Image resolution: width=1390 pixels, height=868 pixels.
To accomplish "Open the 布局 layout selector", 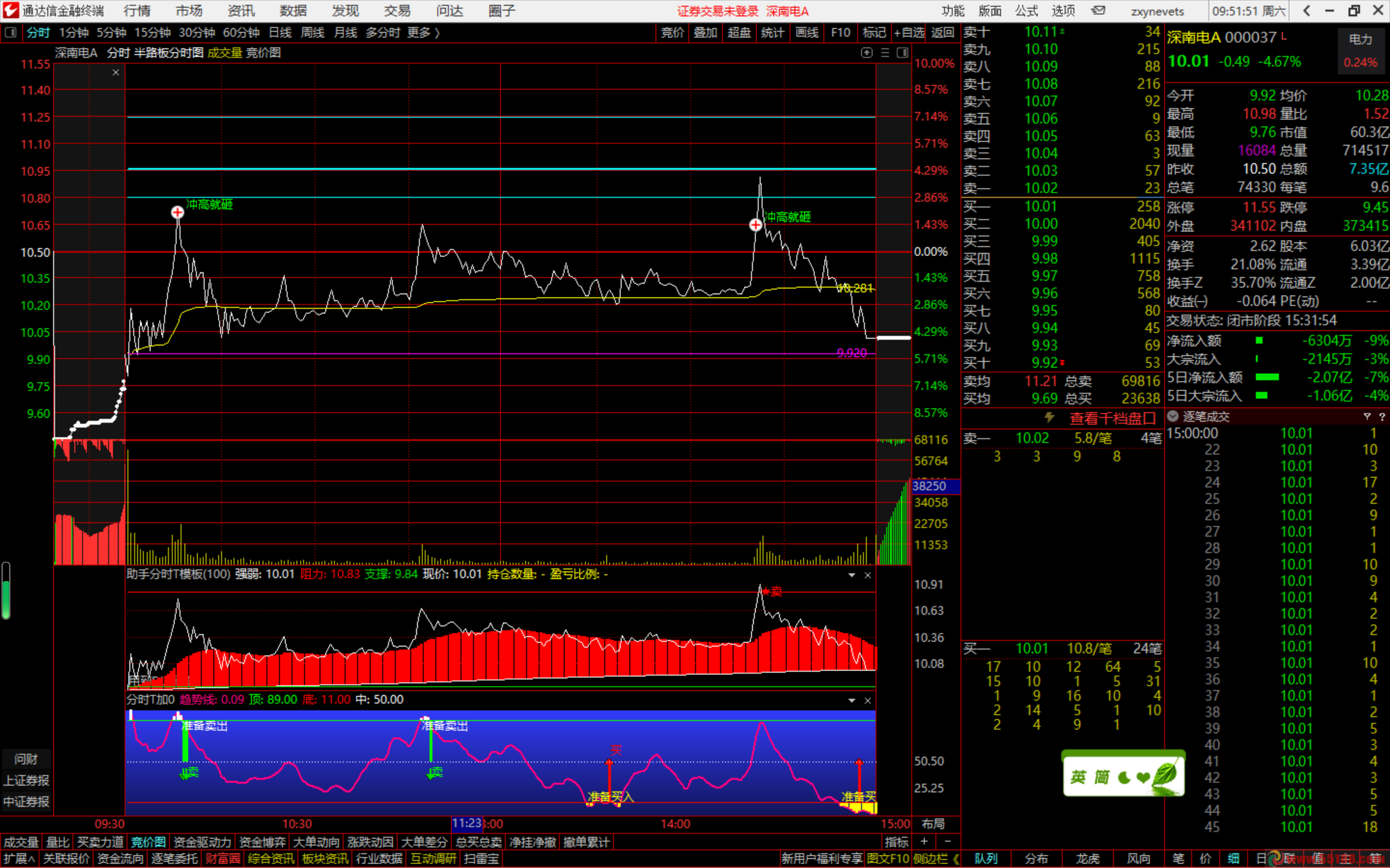I will [x=933, y=824].
